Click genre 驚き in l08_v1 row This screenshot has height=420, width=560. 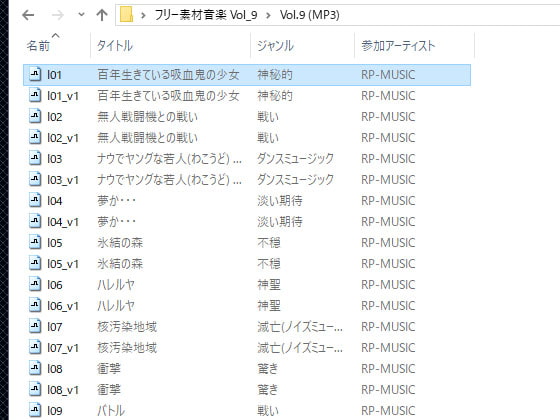(268, 390)
